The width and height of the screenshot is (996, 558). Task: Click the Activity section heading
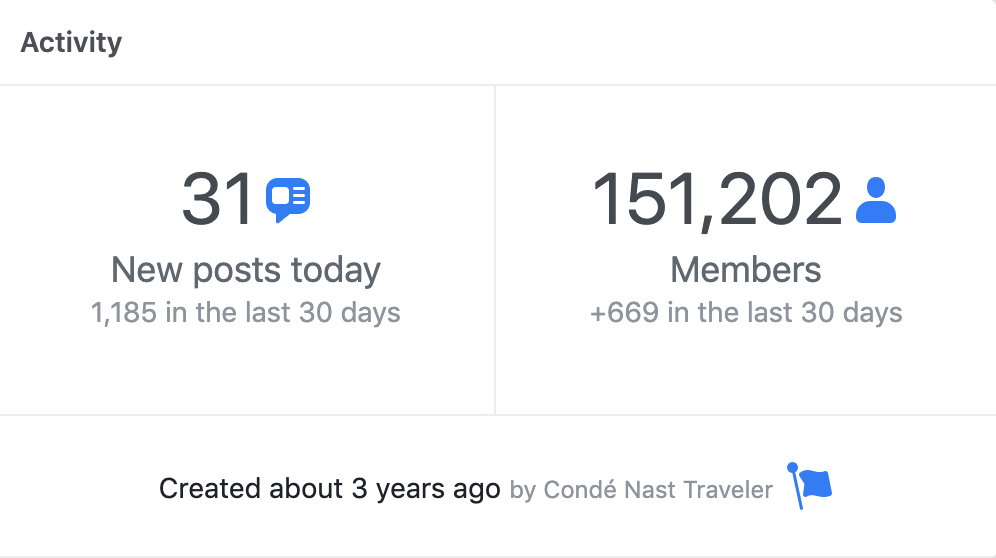point(71,43)
